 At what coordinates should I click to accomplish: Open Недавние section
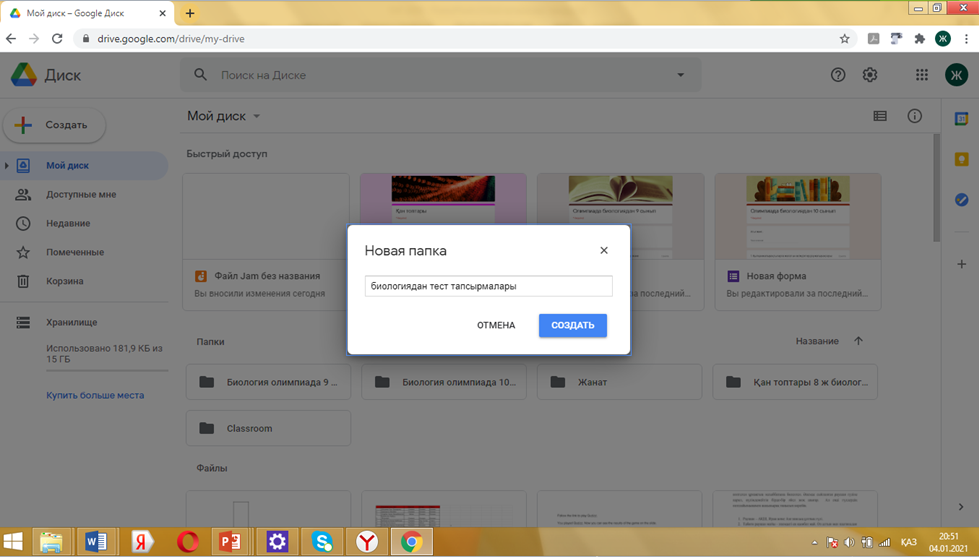[68, 223]
